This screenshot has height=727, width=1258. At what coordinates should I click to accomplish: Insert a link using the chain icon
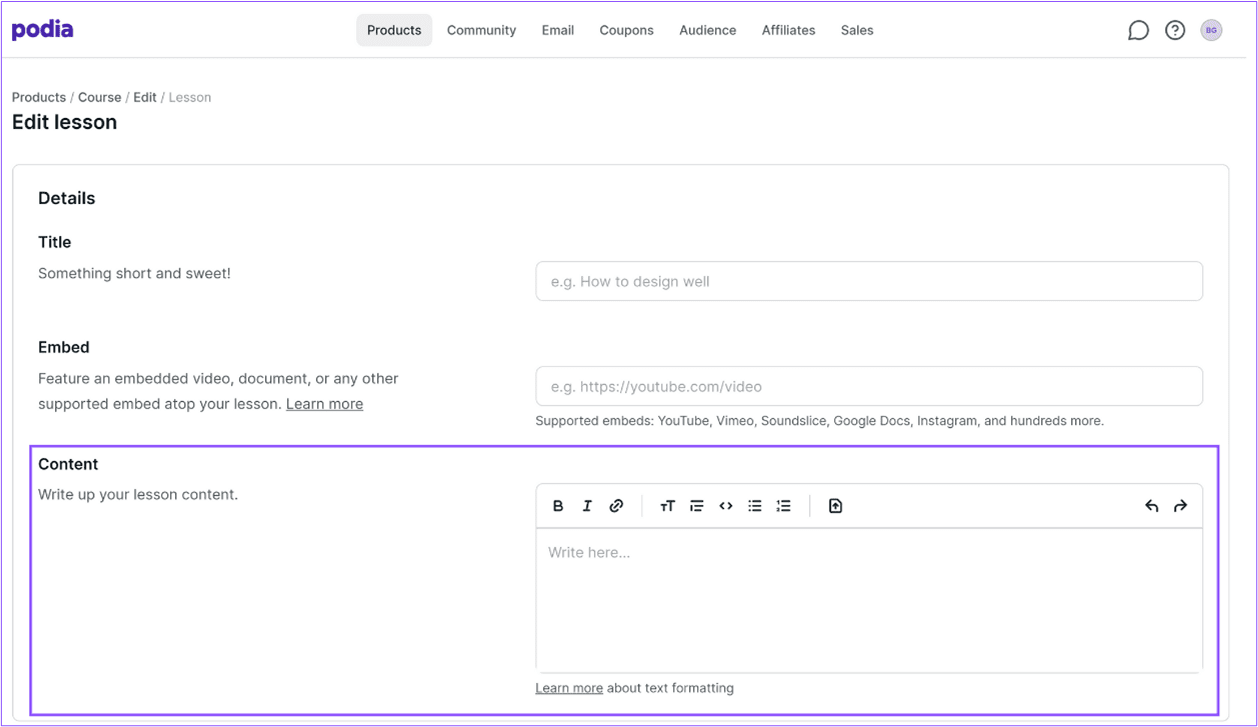pos(616,506)
